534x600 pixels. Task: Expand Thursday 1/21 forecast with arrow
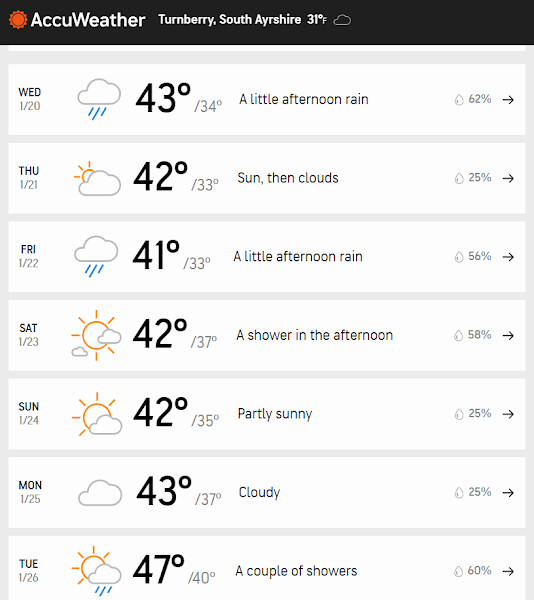[x=508, y=178]
